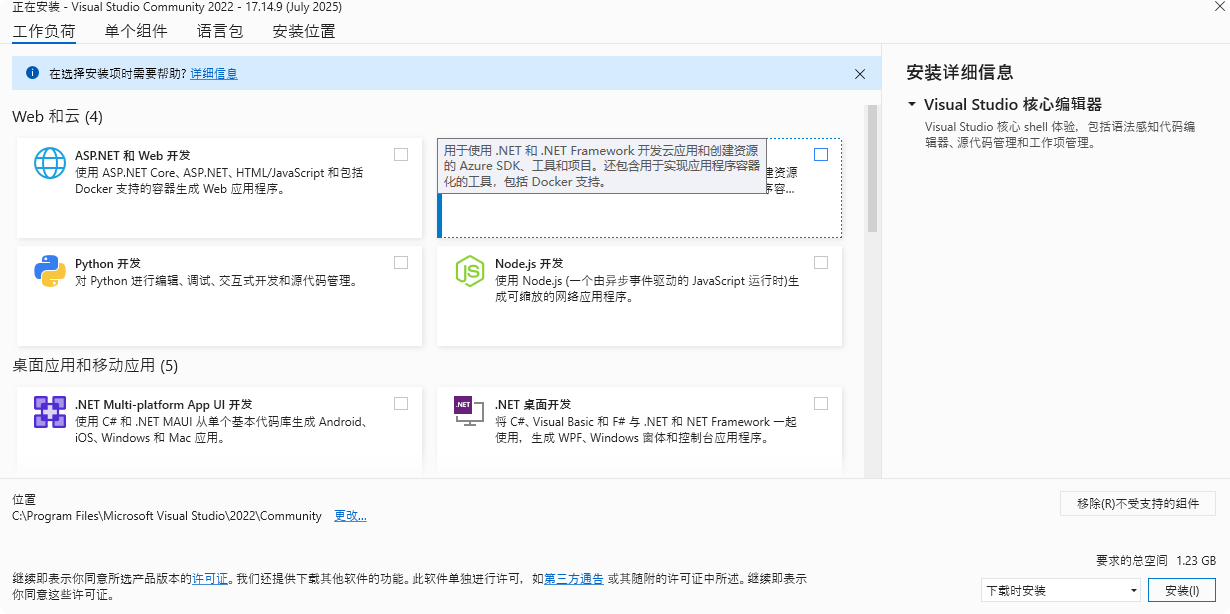Check the ASP.NET 和 Web 开发 workload

tap(401, 154)
